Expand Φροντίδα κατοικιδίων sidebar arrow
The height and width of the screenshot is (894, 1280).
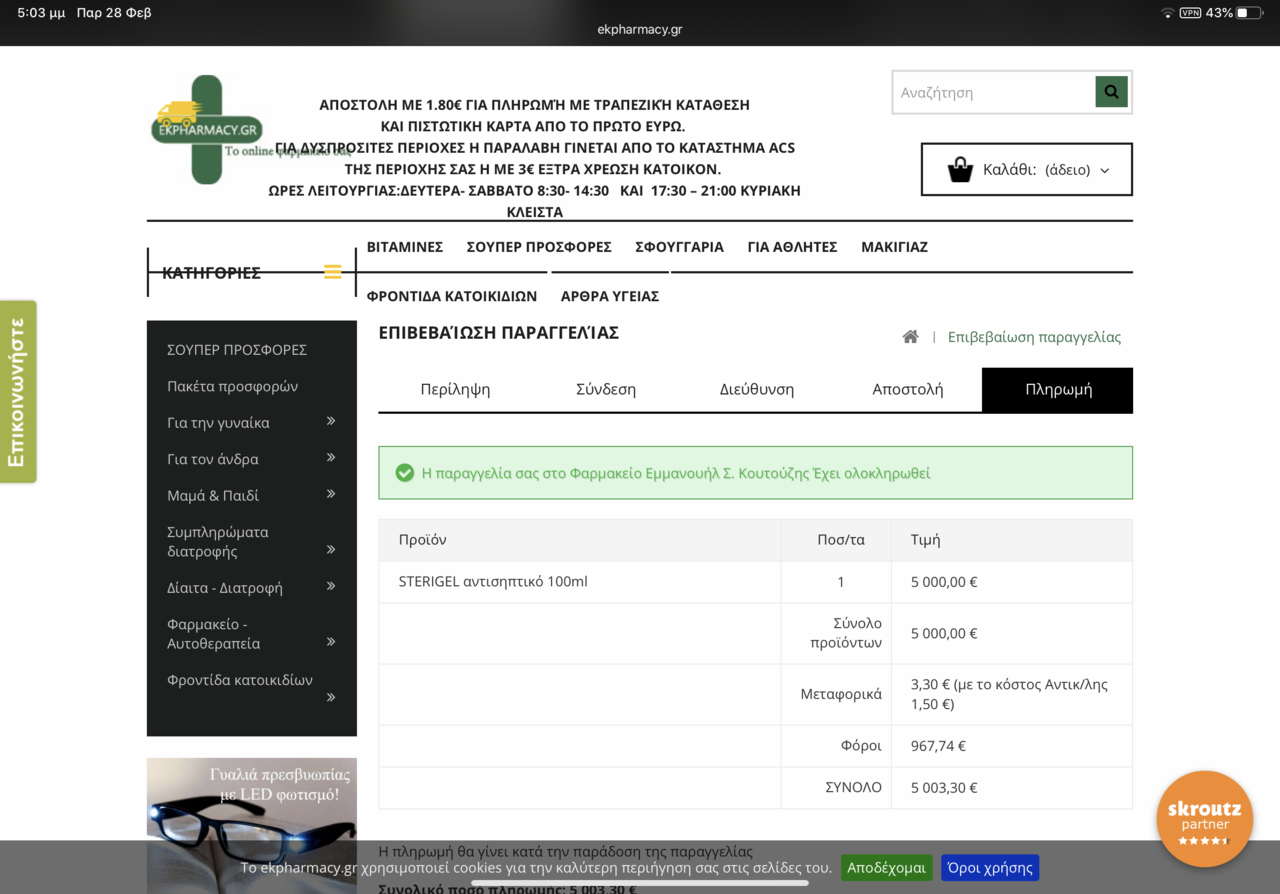pyautogui.click(x=331, y=697)
